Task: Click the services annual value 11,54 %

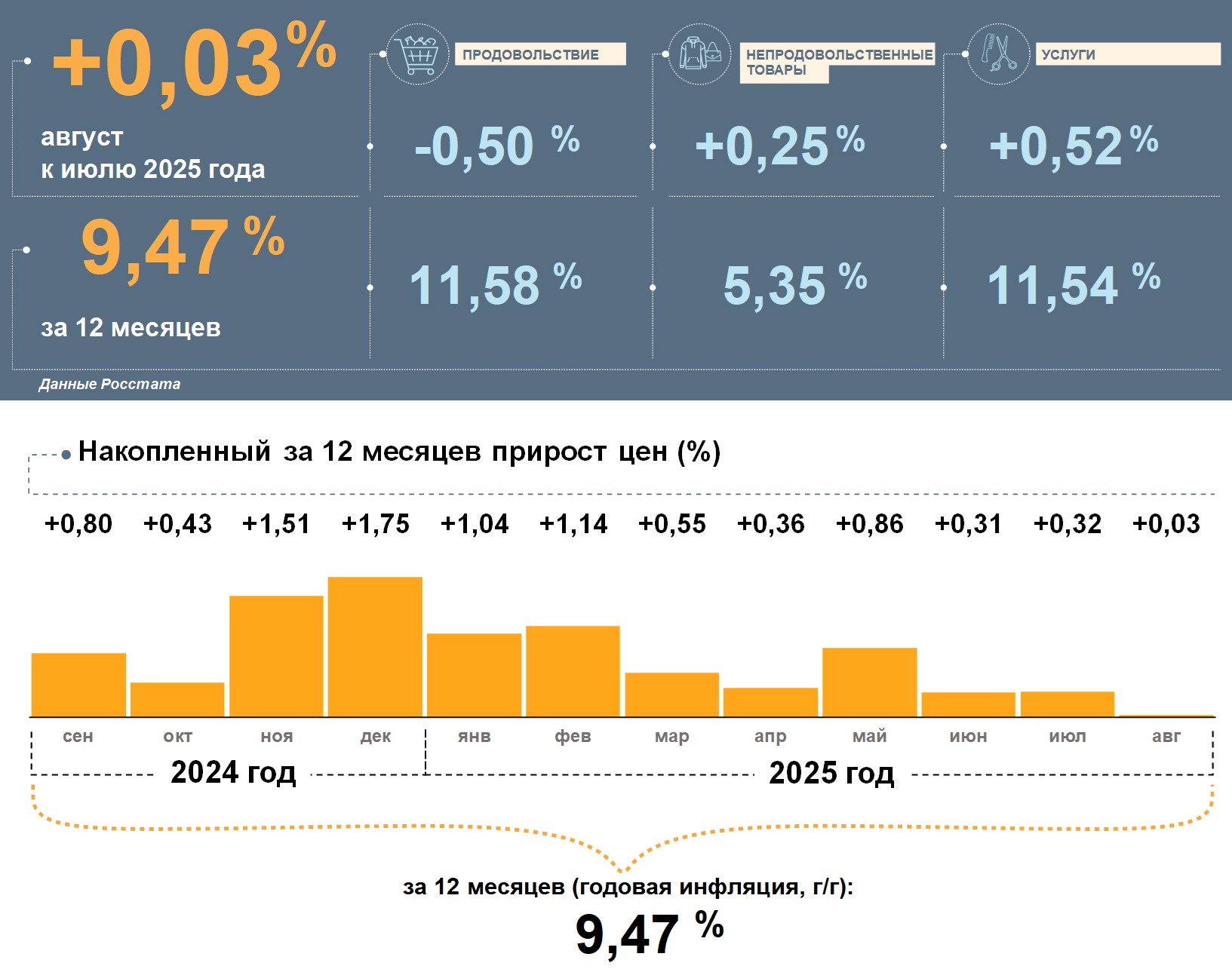Action: click(x=1073, y=285)
